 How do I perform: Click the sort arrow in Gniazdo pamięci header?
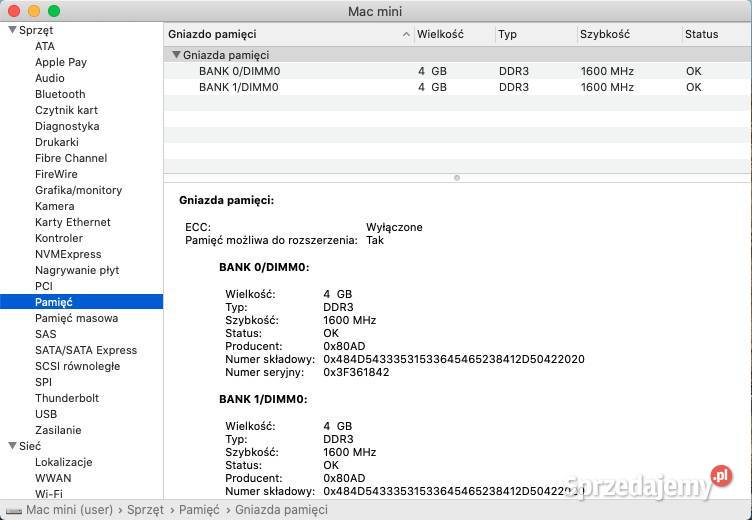406,34
